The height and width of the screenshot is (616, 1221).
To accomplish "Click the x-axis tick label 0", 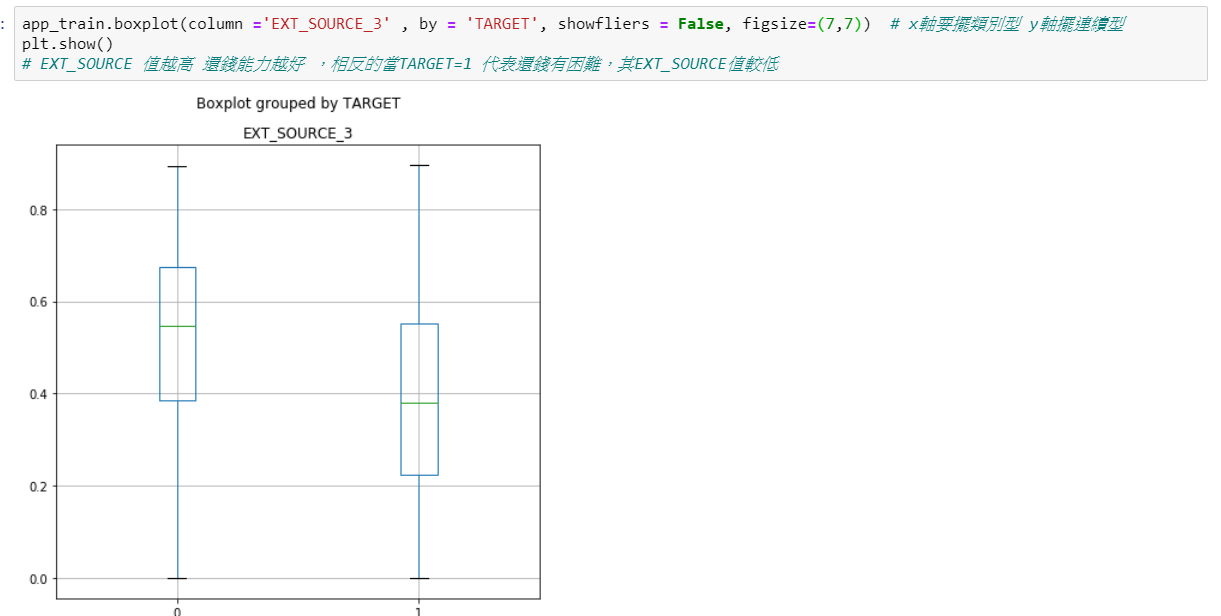I will pyautogui.click(x=177, y=611).
